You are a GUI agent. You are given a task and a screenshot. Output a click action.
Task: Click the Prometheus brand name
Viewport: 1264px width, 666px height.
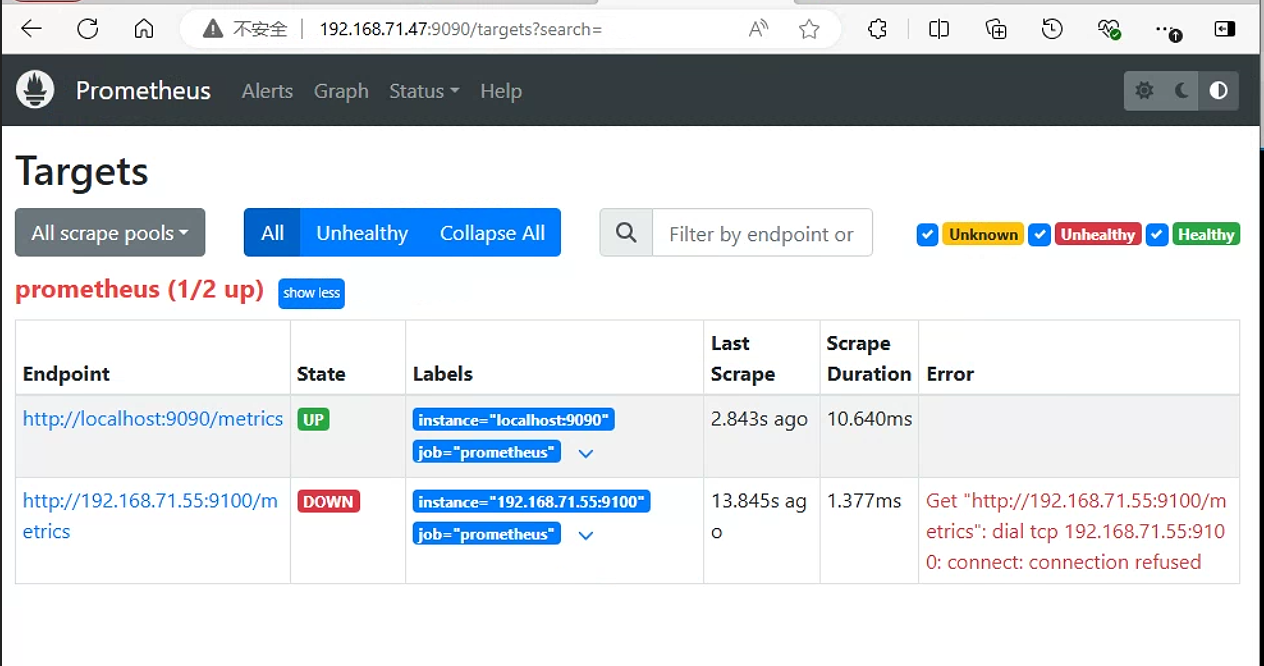click(x=143, y=91)
